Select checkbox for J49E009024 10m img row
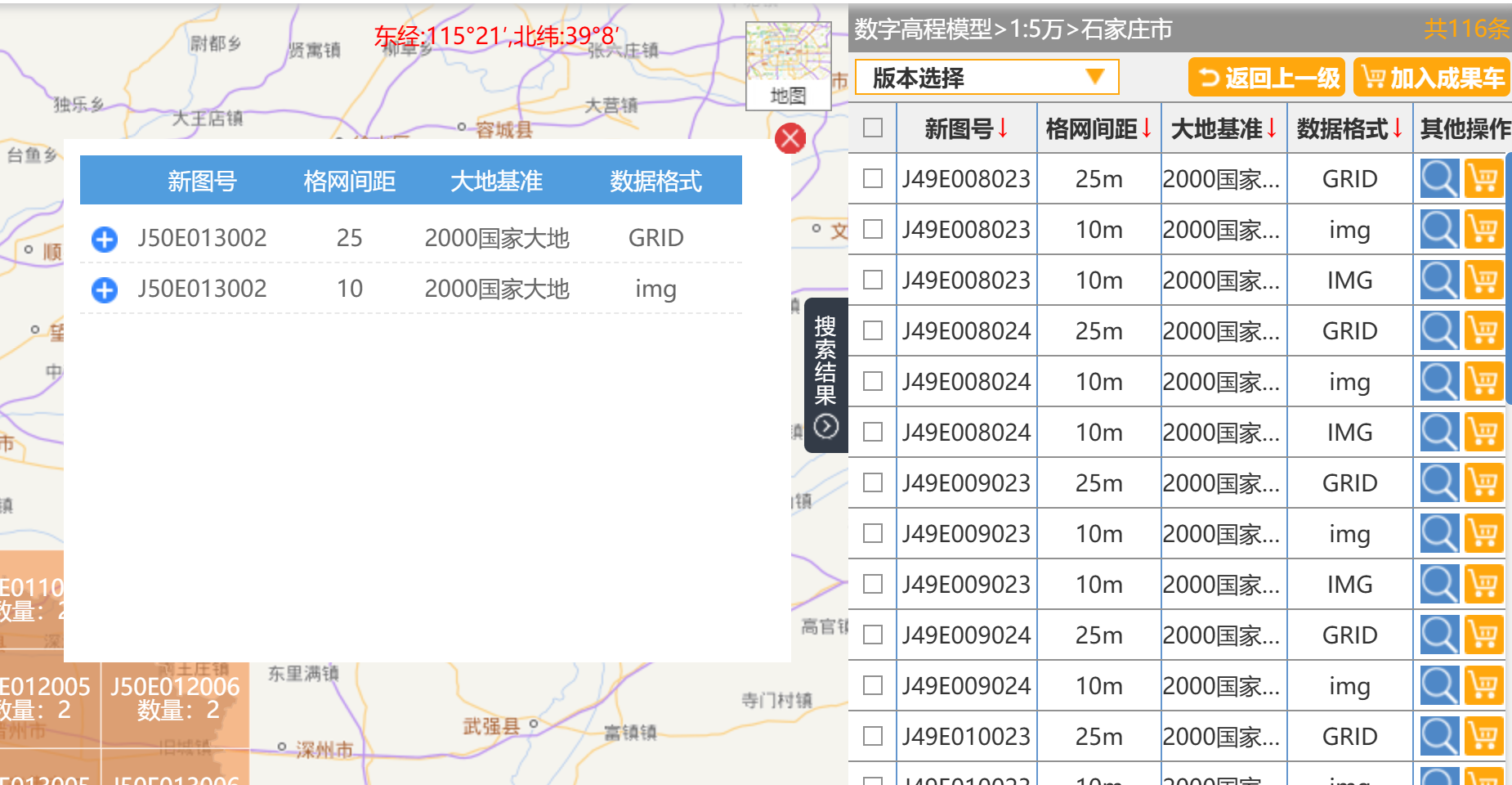The image size is (1512, 785). pyautogui.click(x=873, y=685)
